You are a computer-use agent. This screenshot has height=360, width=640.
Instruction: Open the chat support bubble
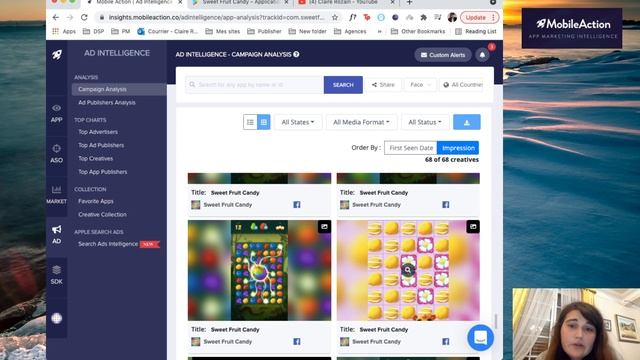point(480,338)
